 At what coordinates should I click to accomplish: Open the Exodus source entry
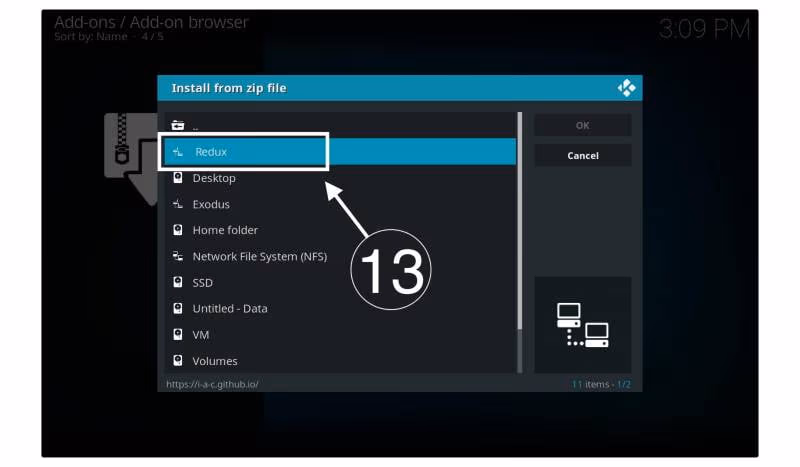[x=211, y=204]
